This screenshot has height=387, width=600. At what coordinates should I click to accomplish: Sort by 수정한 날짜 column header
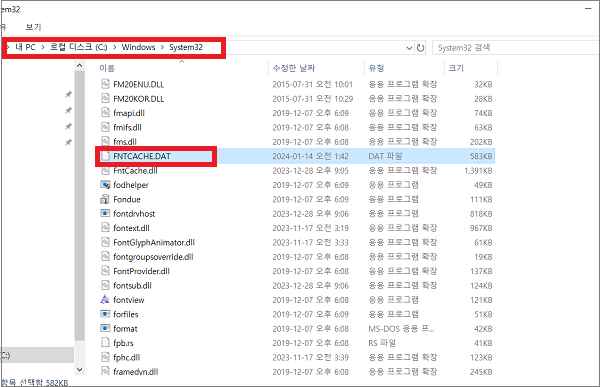(293, 68)
